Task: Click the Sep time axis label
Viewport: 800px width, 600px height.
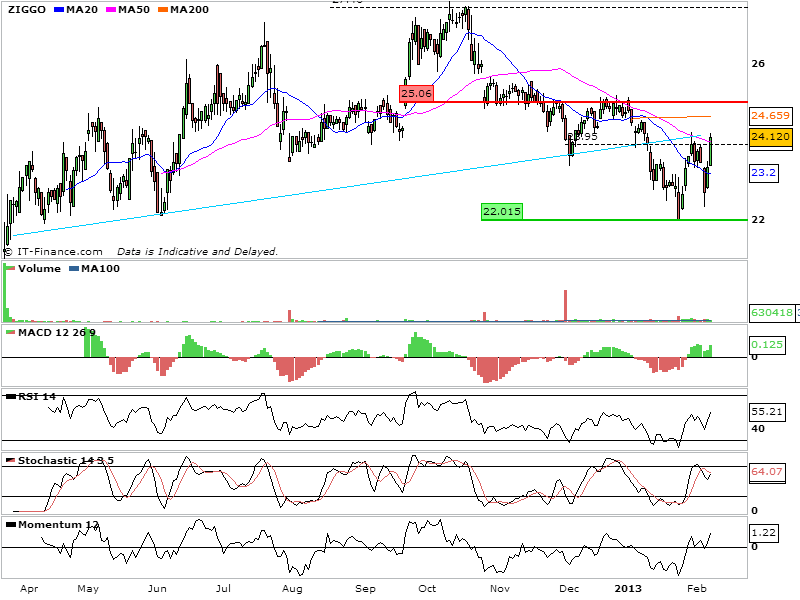Action: click(365, 589)
